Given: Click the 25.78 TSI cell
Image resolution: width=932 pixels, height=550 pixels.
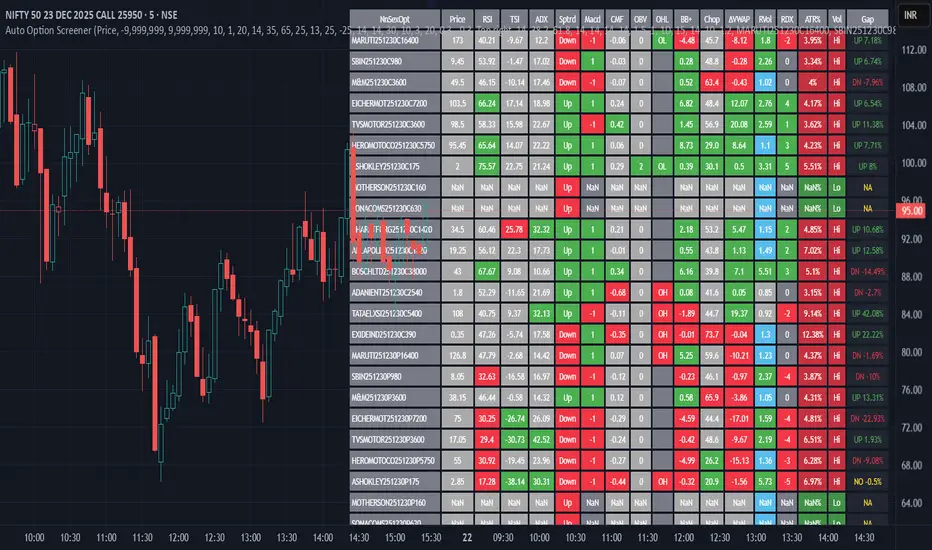Looking at the screenshot, I should click(514, 230).
